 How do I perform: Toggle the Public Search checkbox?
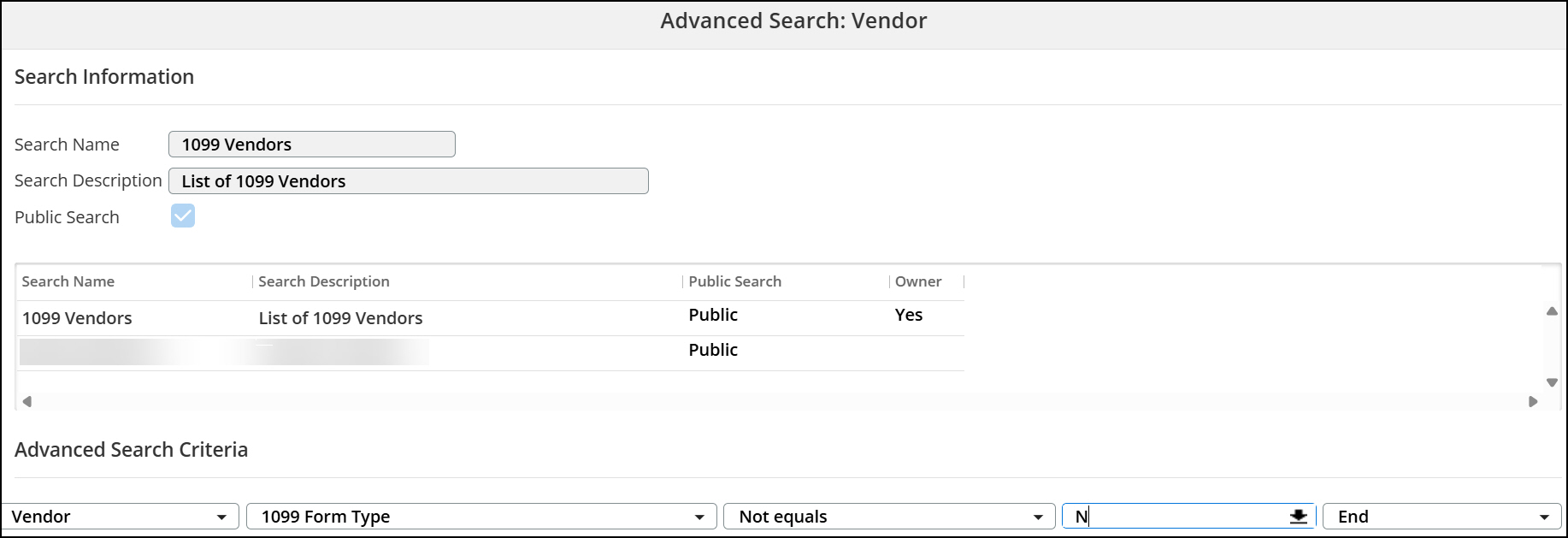[183, 216]
